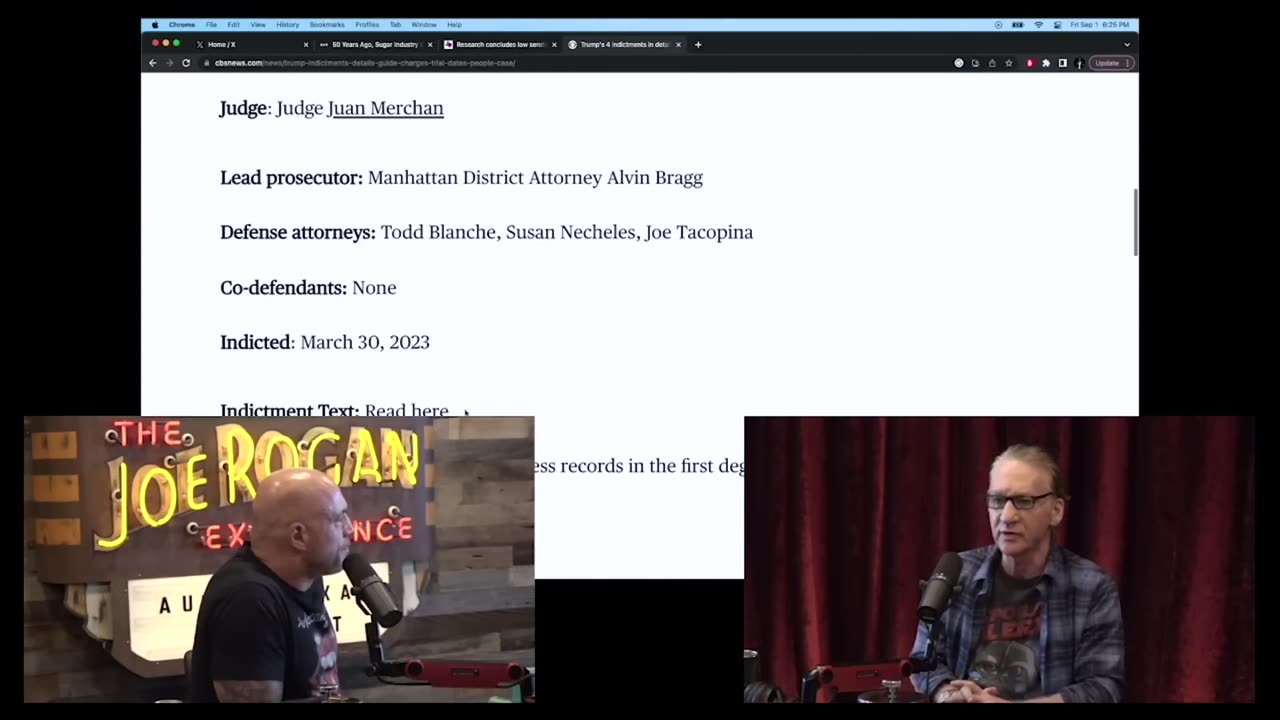Close the Home / X tab
Image resolution: width=1280 pixels, height=720 pixels.
pyautogui.click(x=306, y=44)
